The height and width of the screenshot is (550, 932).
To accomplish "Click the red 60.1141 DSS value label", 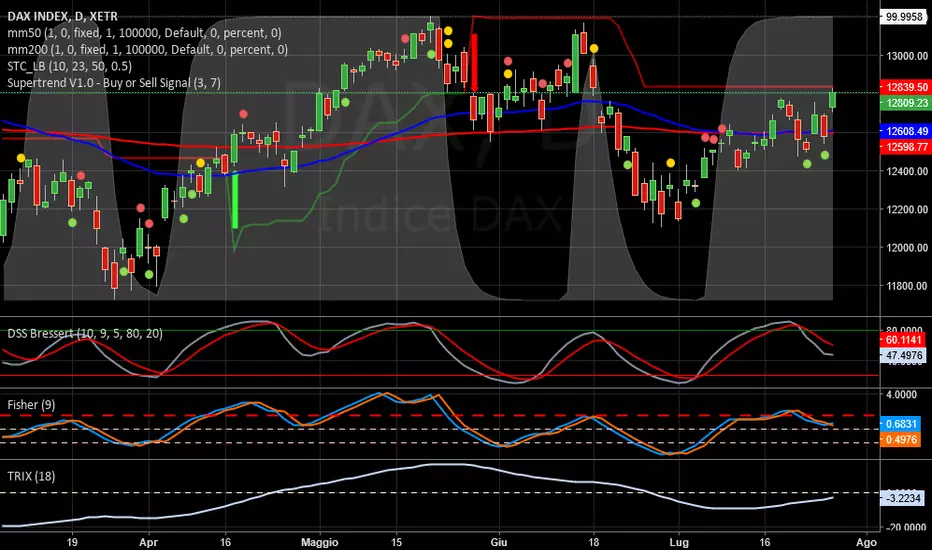I will 902,340.
